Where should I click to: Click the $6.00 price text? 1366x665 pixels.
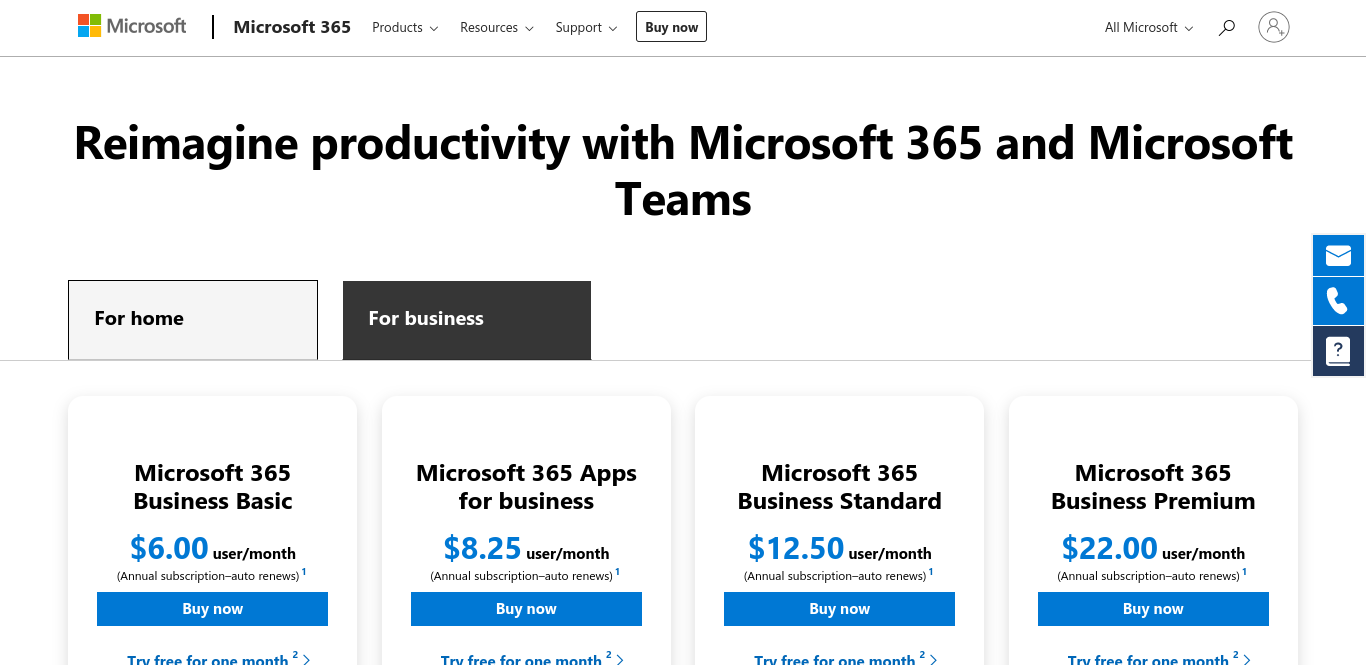(169, 548)
